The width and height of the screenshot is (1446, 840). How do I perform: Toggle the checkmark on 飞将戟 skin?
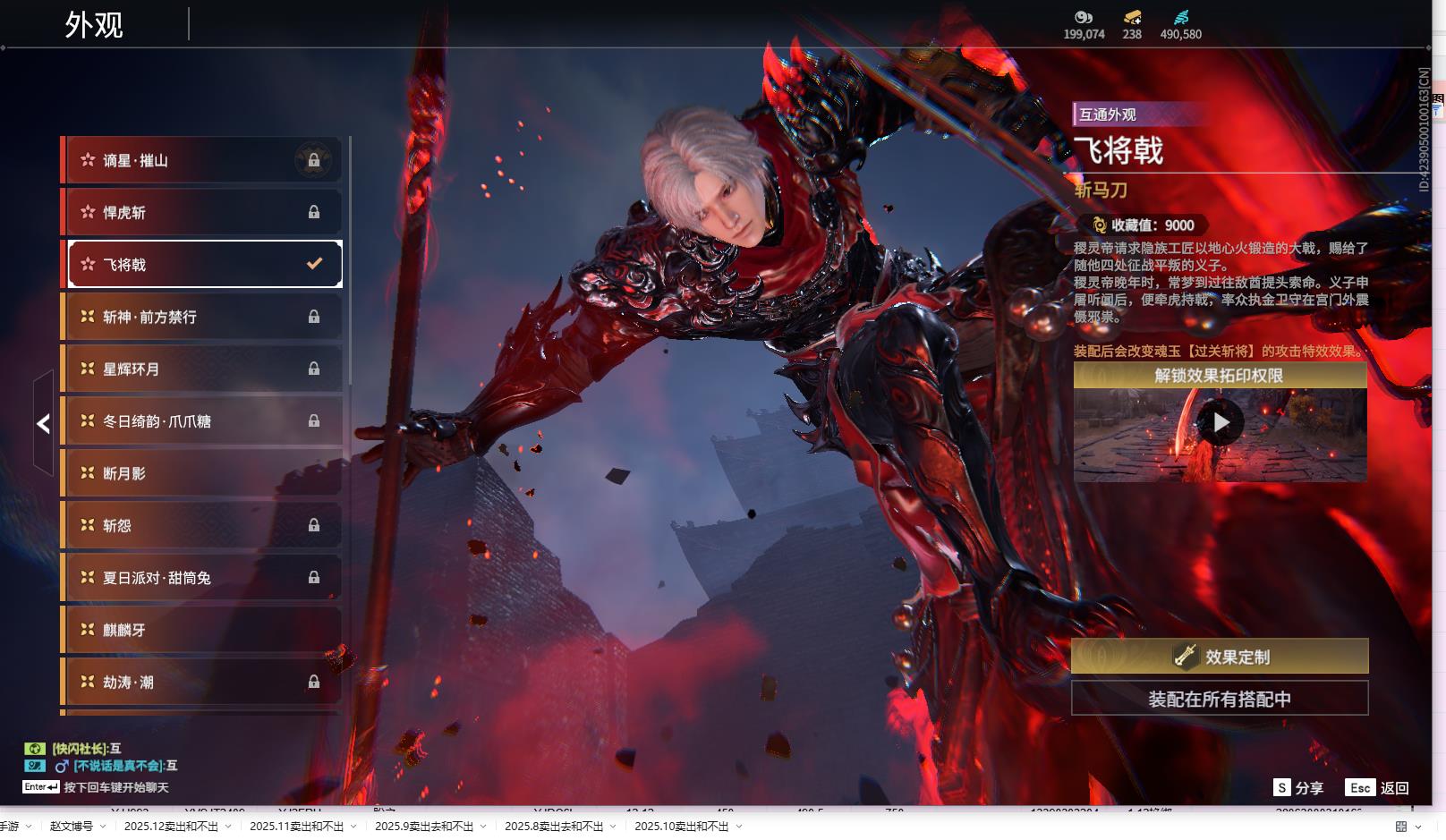[314, 264]
